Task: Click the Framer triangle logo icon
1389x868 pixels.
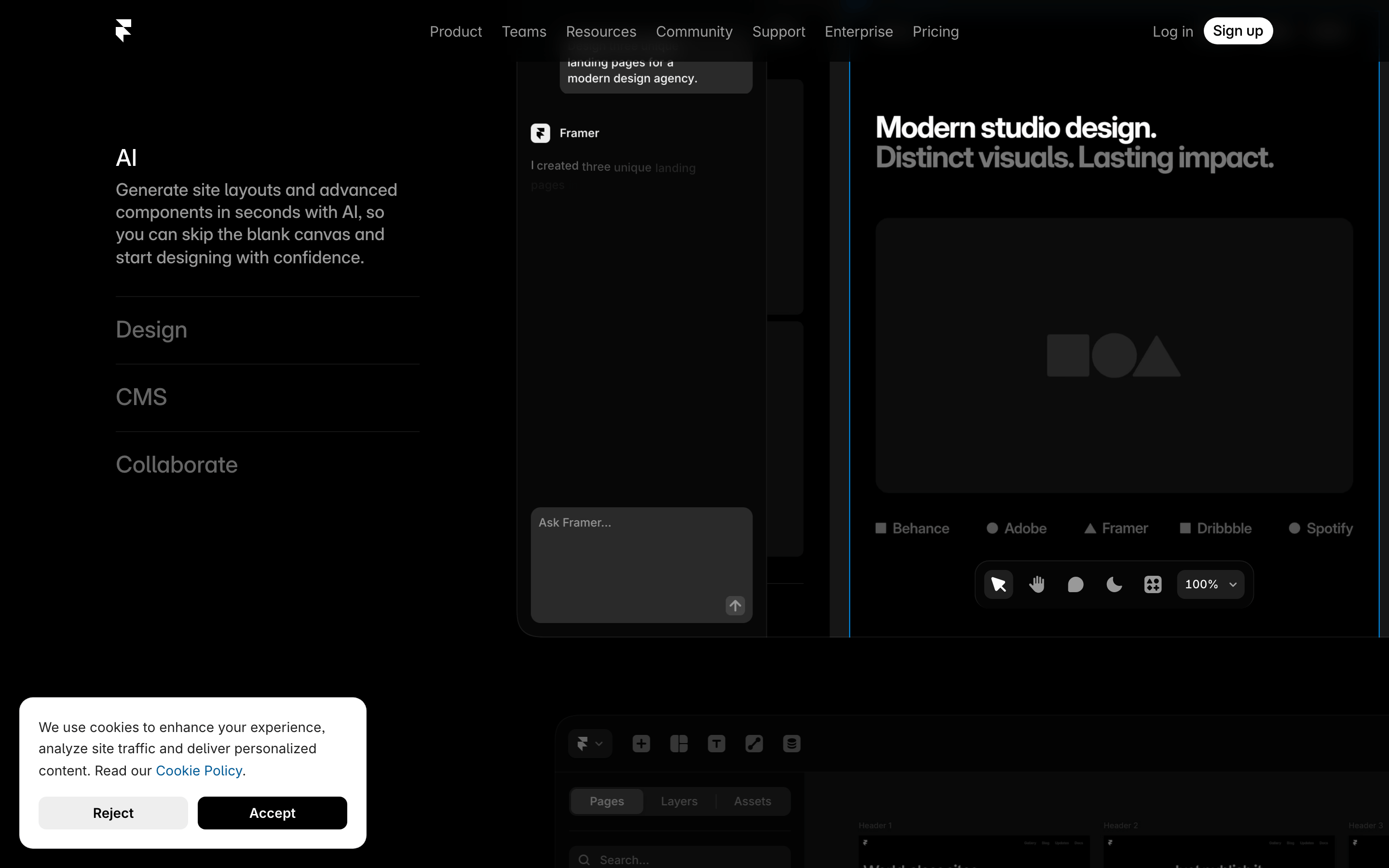Action: click(x=1090, y=528)
